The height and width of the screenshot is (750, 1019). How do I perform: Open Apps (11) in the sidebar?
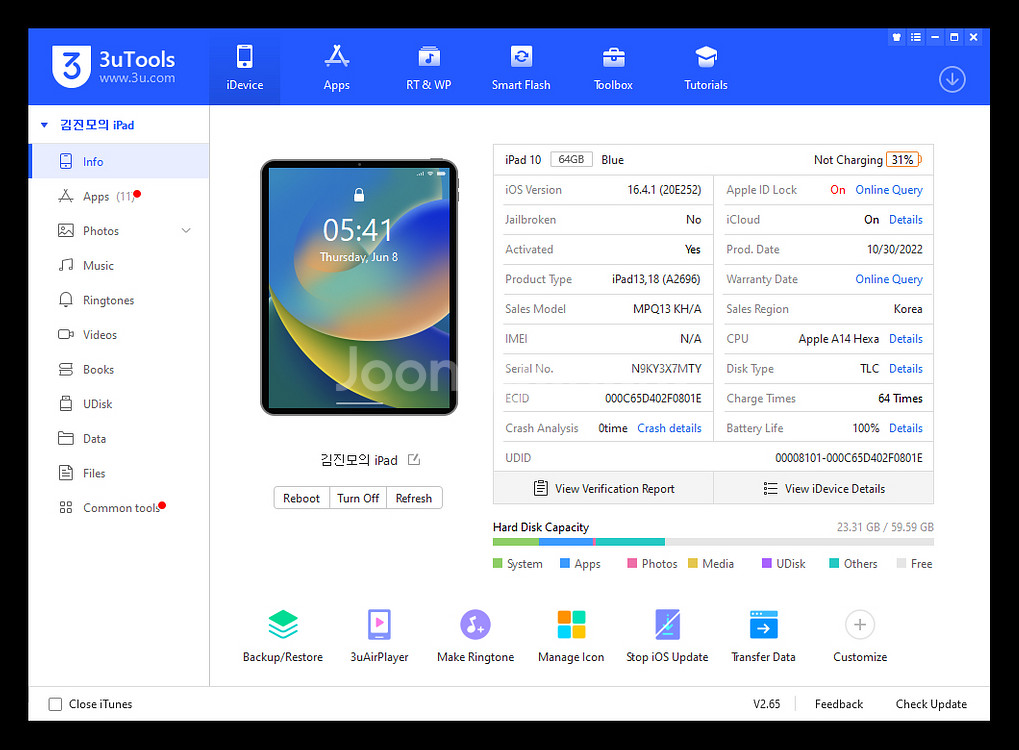(120, 196)
